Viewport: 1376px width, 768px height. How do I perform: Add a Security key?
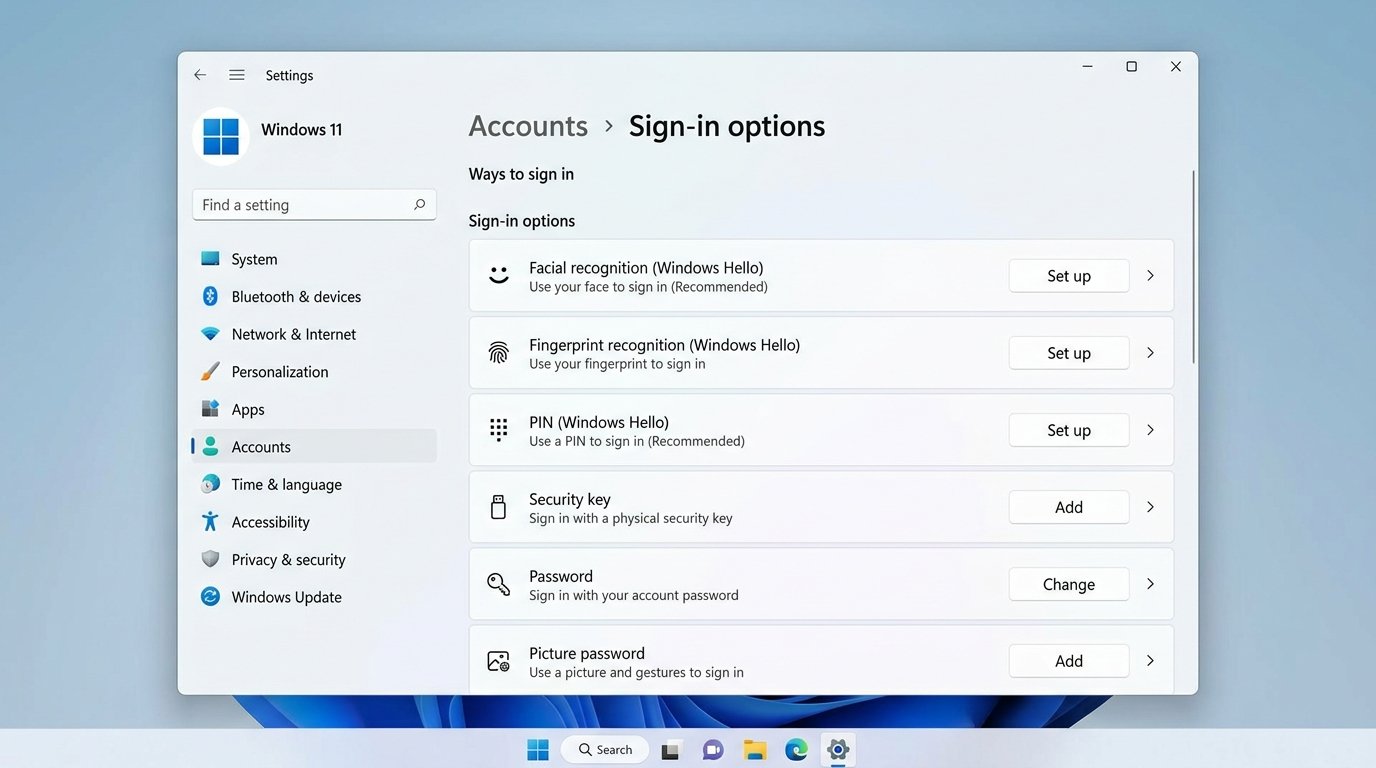[1069, 507]
